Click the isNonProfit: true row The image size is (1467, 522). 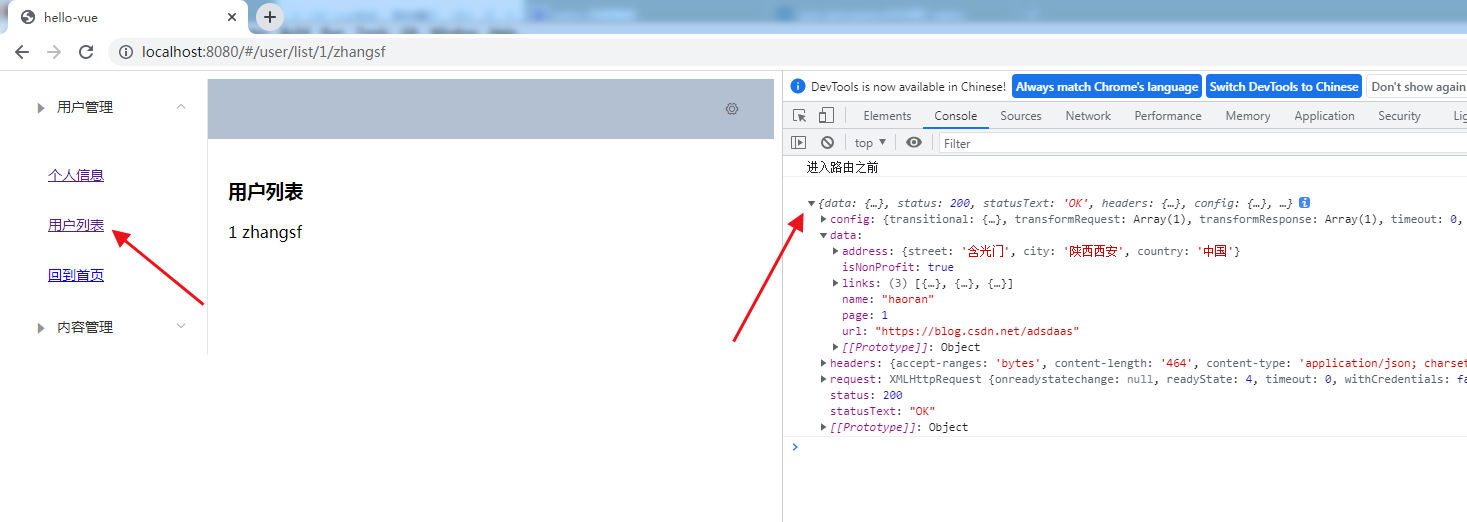pyautogui.click(x=898, y=267)
